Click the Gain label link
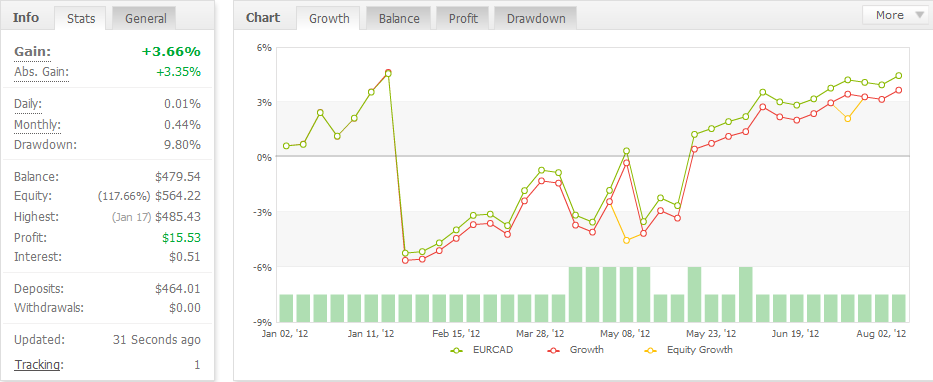Image resolution: width=933 pixels, height=382 pixels. pyautogui.click(x=33, y=52)
